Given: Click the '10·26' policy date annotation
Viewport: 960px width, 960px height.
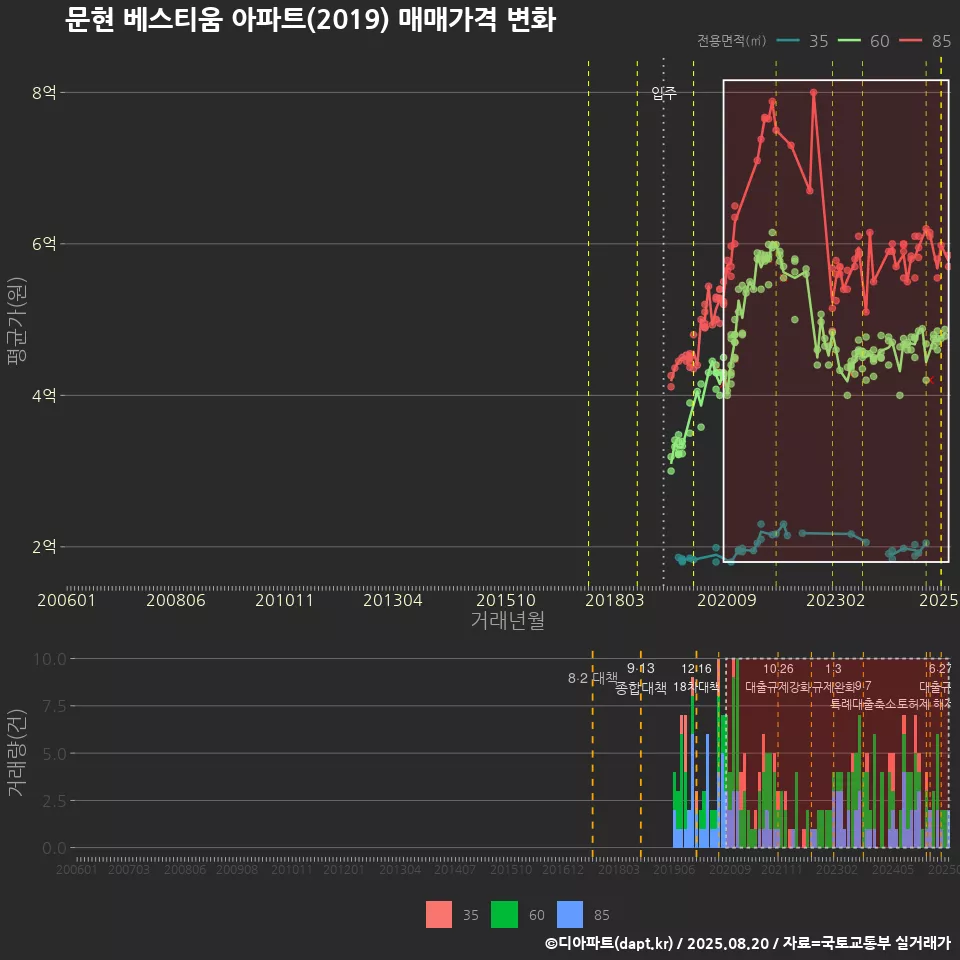Looking at the screenshot, I should coord(778,669).
